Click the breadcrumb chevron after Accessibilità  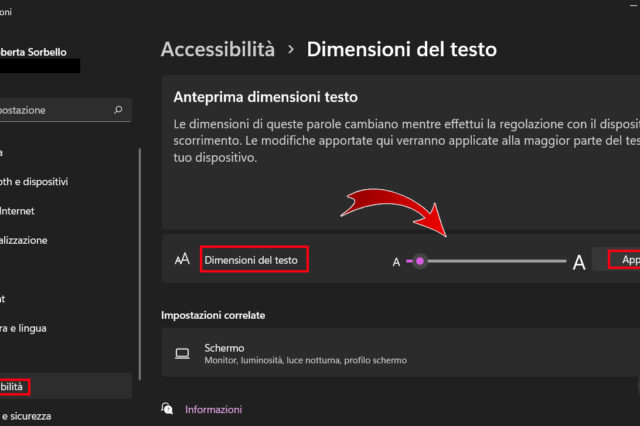[291, 49]
